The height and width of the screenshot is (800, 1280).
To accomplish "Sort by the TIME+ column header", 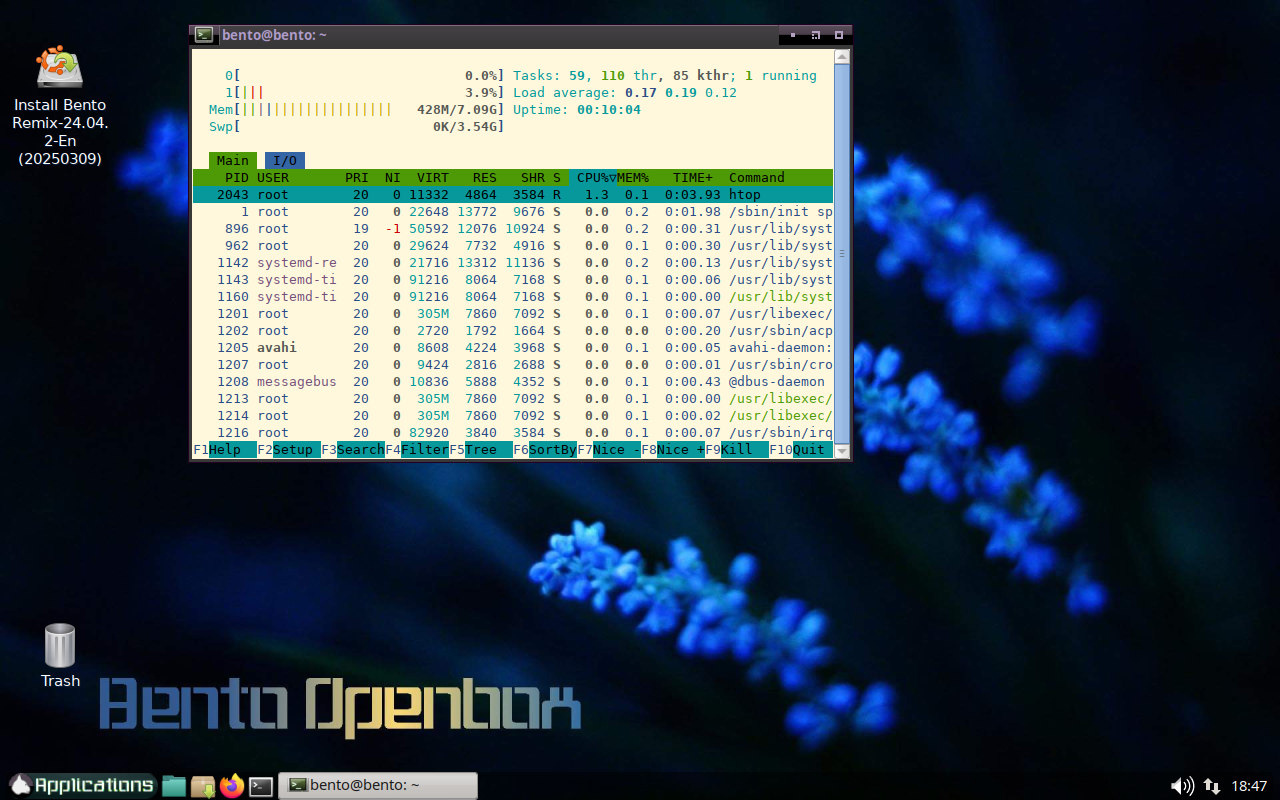I will pyautogui.click(x=693, y=177).
